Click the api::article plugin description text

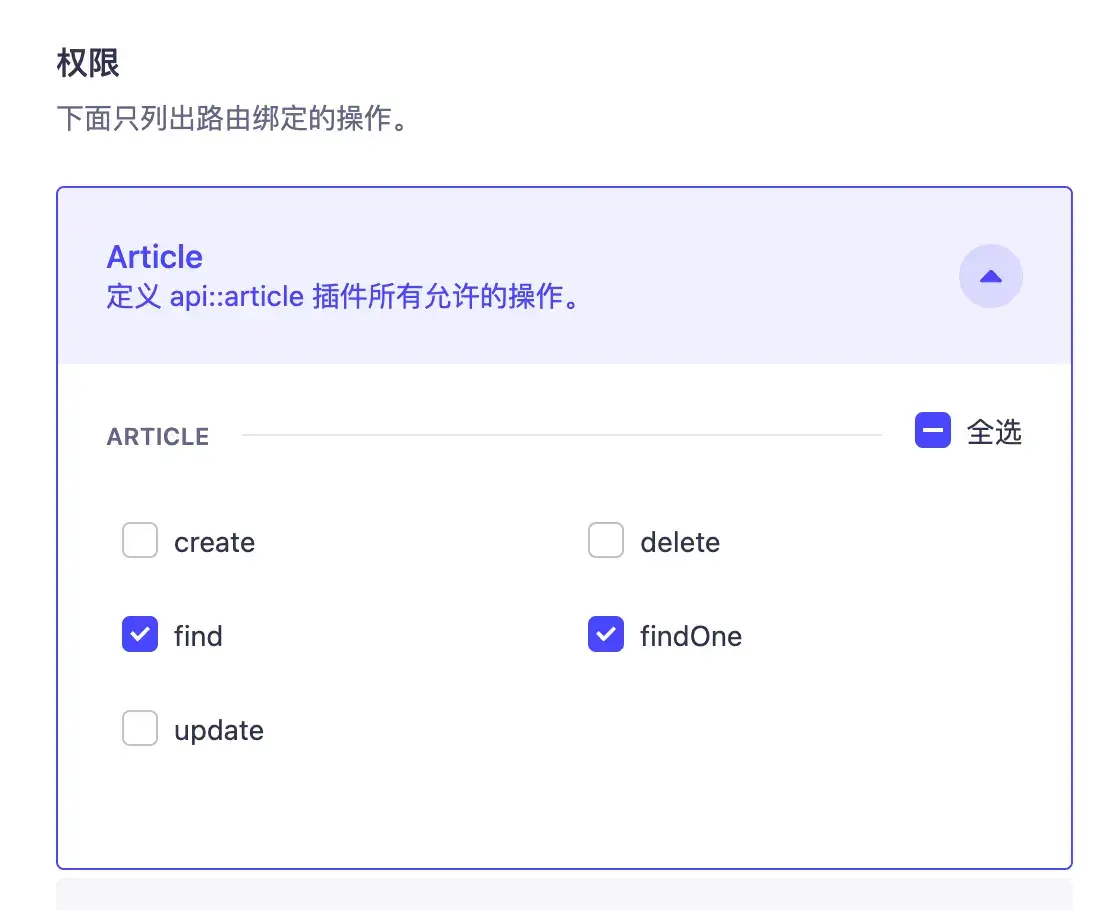point(343,297)
